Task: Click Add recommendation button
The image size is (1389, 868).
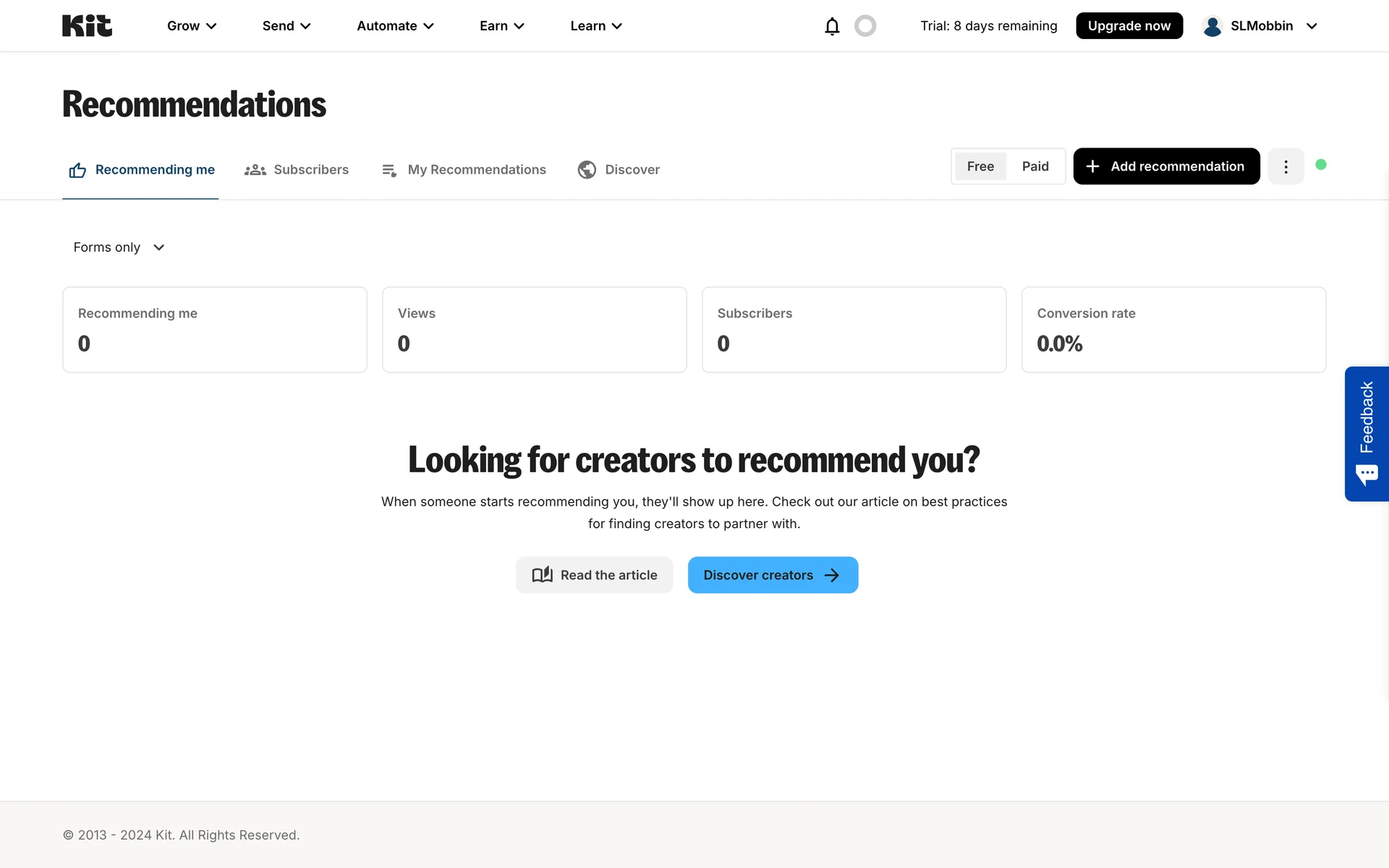Action: pos(1166,166)
